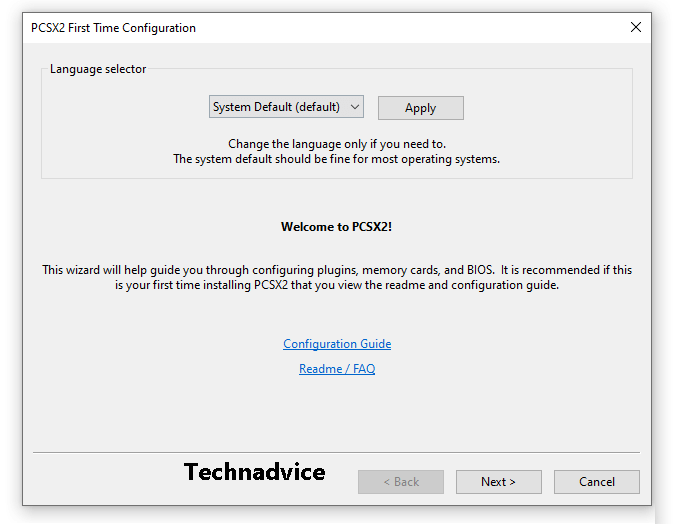Click the disabled Back button
The width and height of the screenshot is (673, 524).
click(401, 482)
